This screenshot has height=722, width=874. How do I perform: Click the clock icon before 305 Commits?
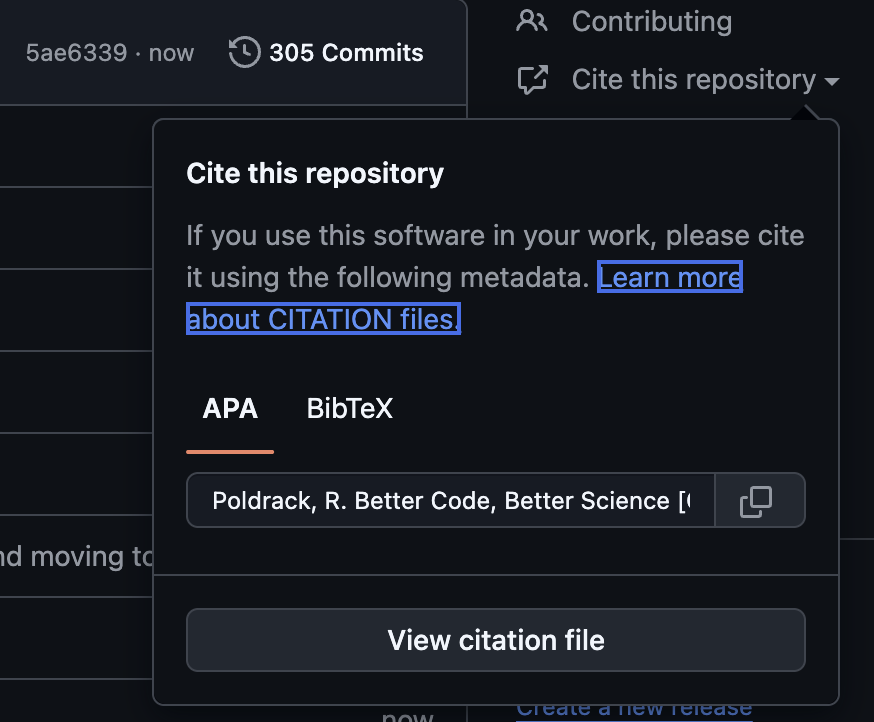click(x=243, y=53)
